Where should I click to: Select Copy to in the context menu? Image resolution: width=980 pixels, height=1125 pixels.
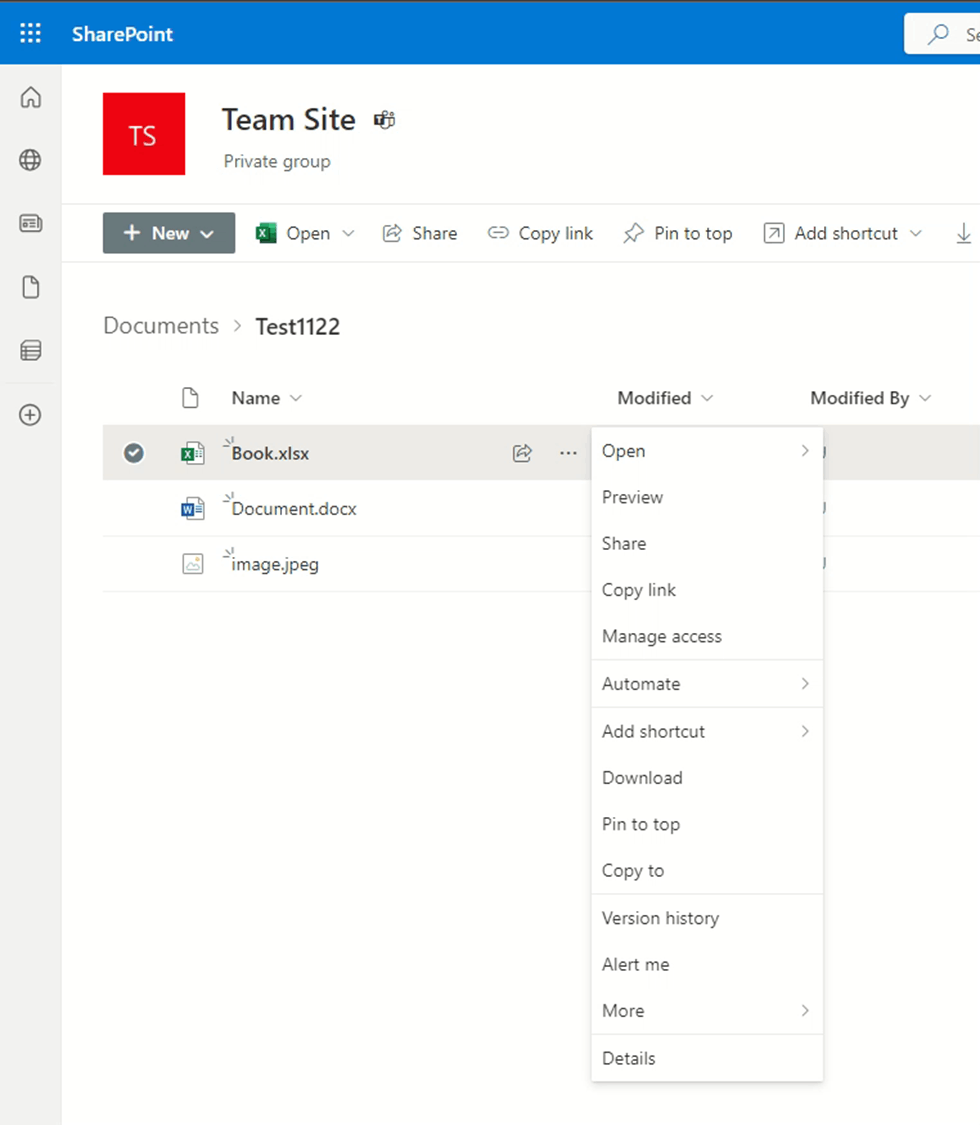click(x=707, y=870)
